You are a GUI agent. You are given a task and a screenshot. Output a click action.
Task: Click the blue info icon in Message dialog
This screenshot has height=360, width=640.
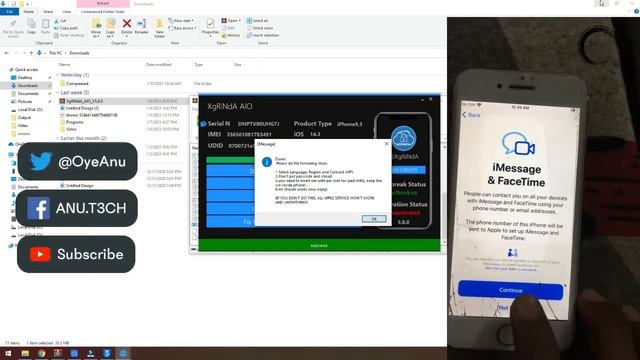[267, 162]
